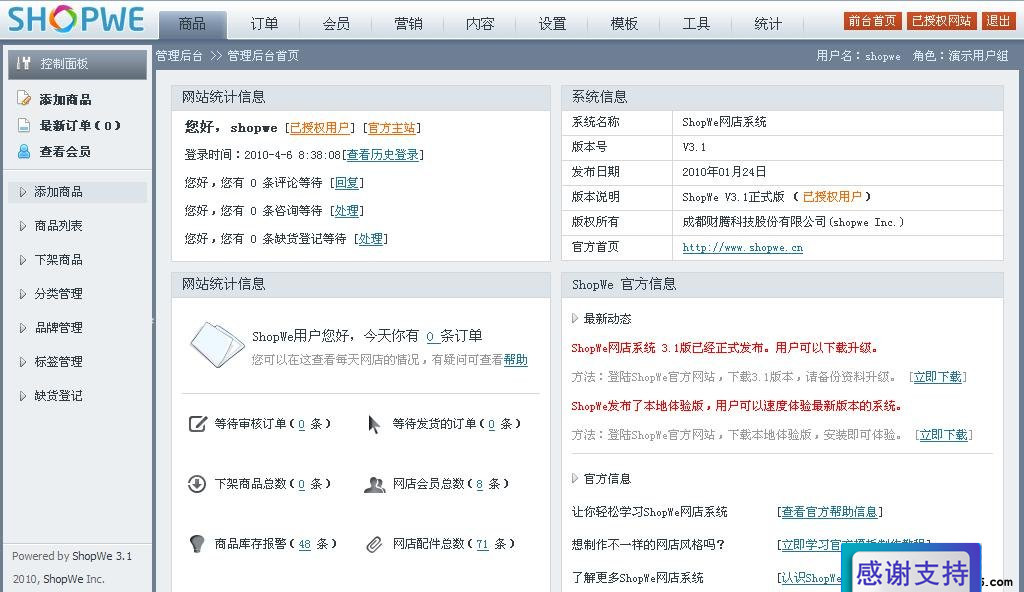Click the 管理后台 breadcrumb
Viewport: 1024px width, 592px height.
coord(179,56)
